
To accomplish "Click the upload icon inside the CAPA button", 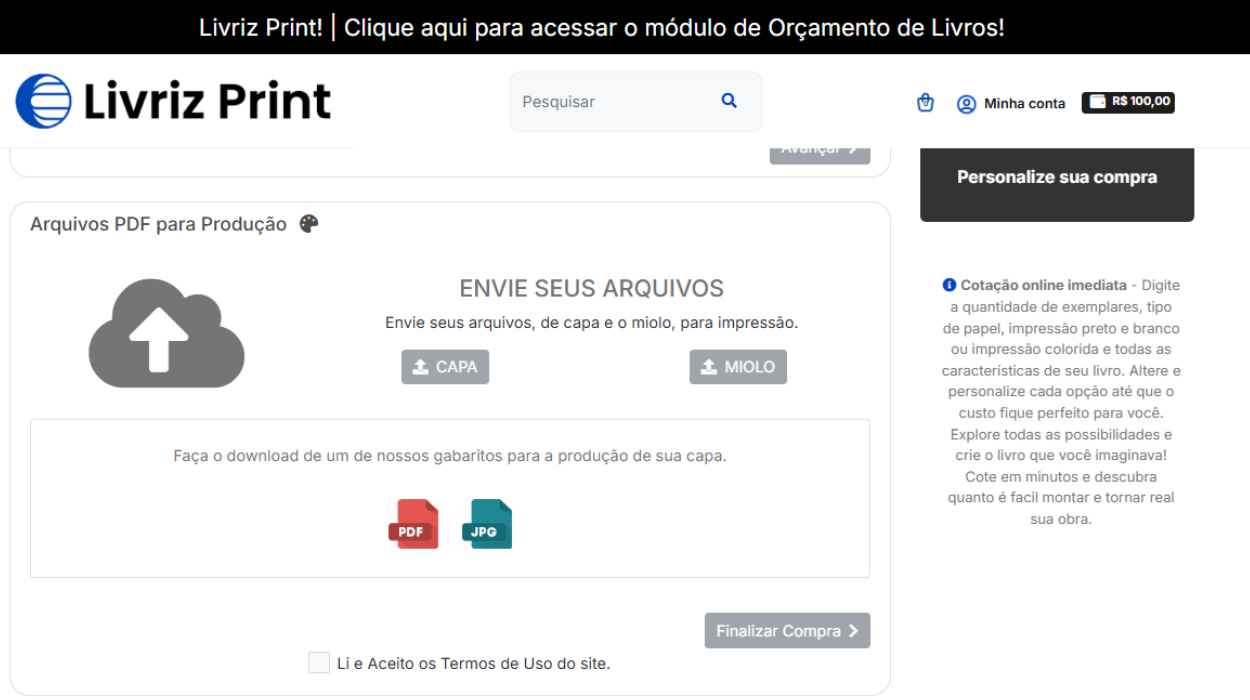I will click(421, 366).
